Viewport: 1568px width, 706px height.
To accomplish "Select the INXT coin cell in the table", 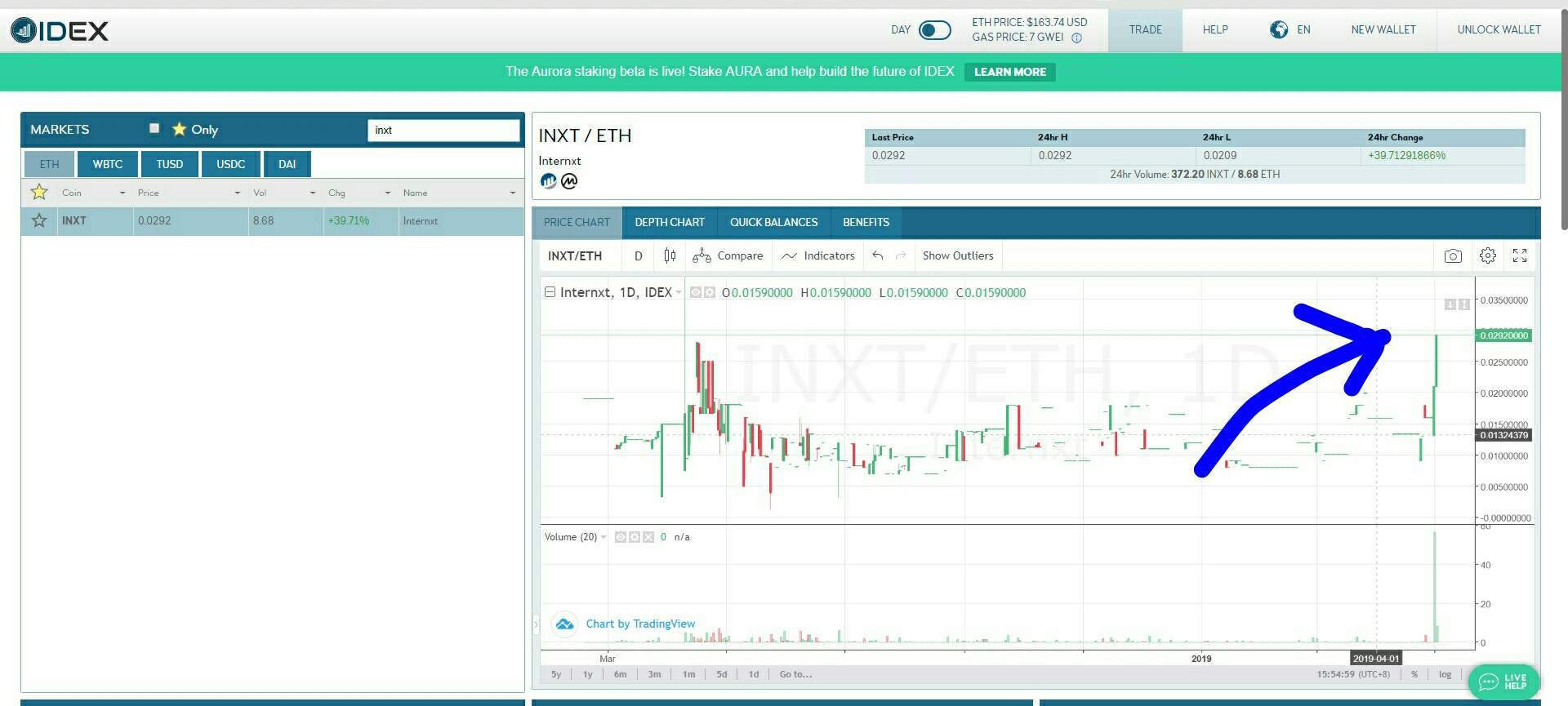I will point(95,221).
